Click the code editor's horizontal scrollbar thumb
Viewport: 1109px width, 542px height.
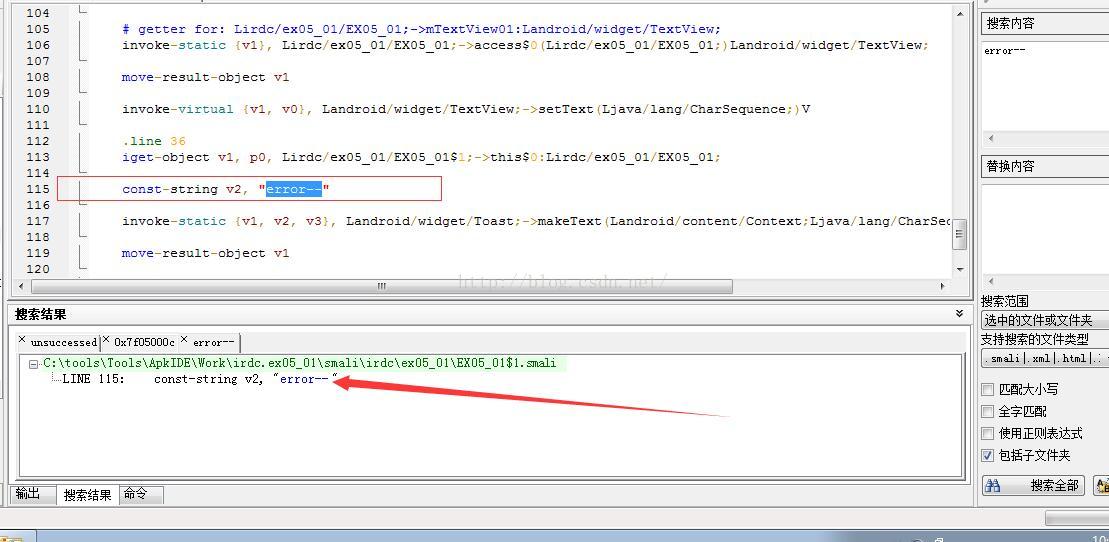point(382,287)
